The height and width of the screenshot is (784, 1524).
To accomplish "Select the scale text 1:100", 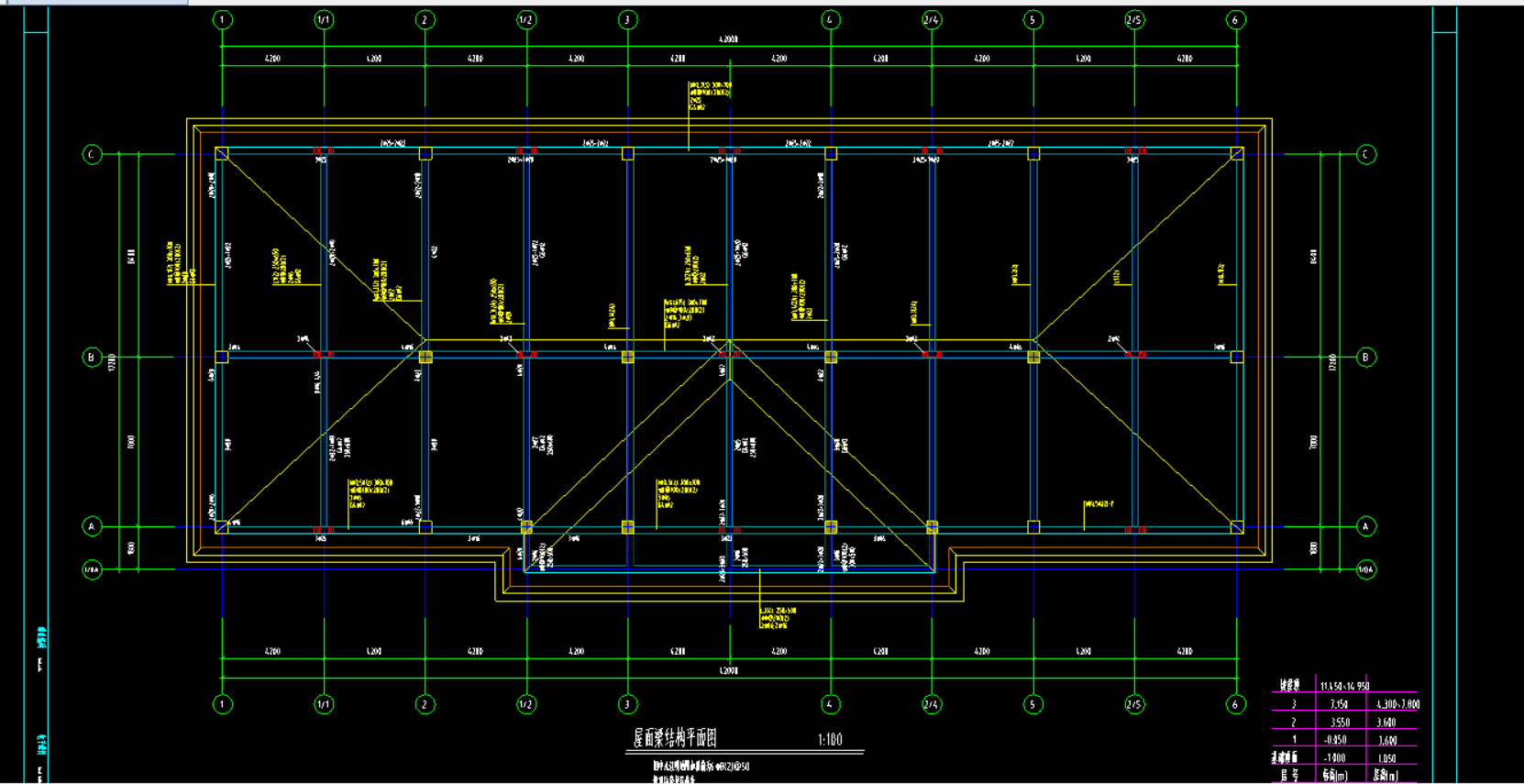I will point(830,739).
